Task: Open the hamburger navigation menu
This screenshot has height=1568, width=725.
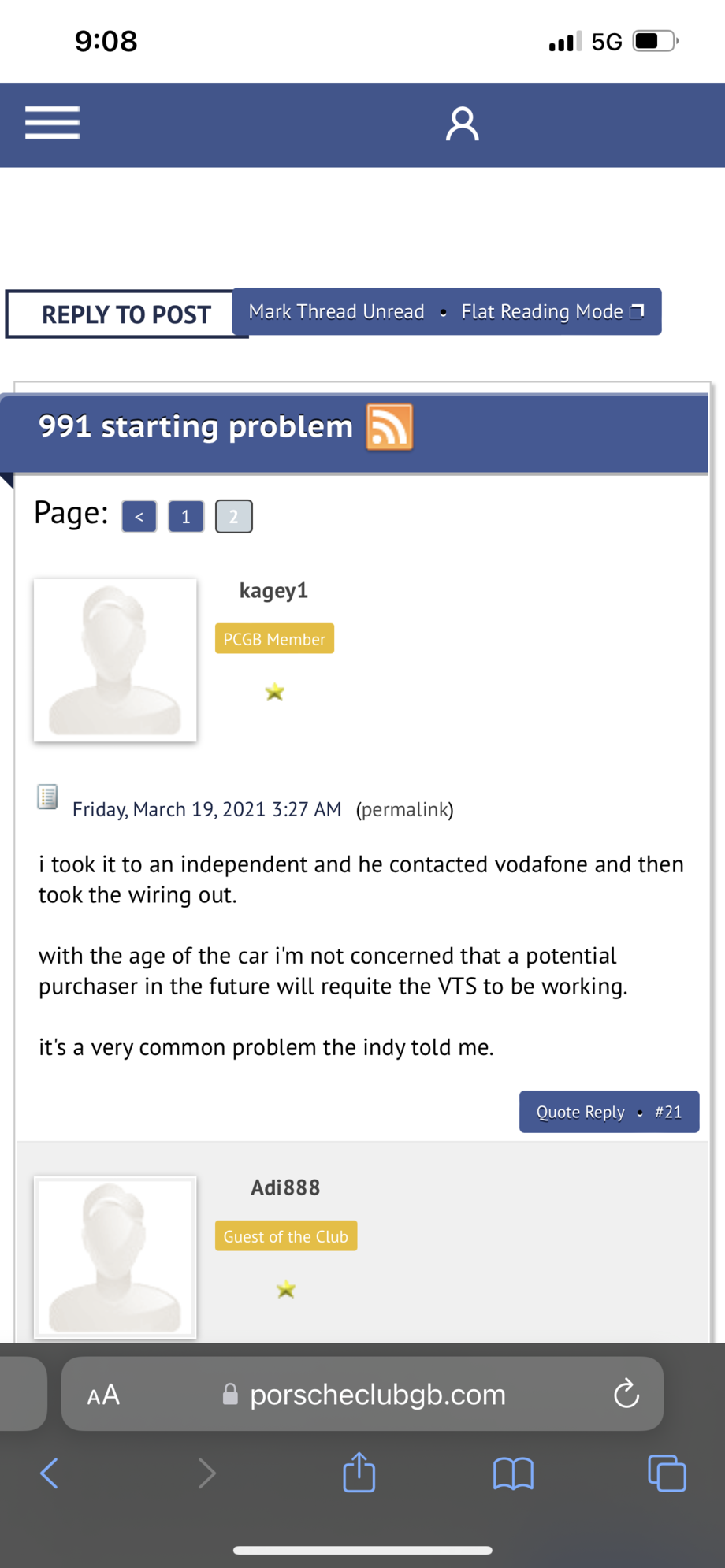Action: point(52,123)
